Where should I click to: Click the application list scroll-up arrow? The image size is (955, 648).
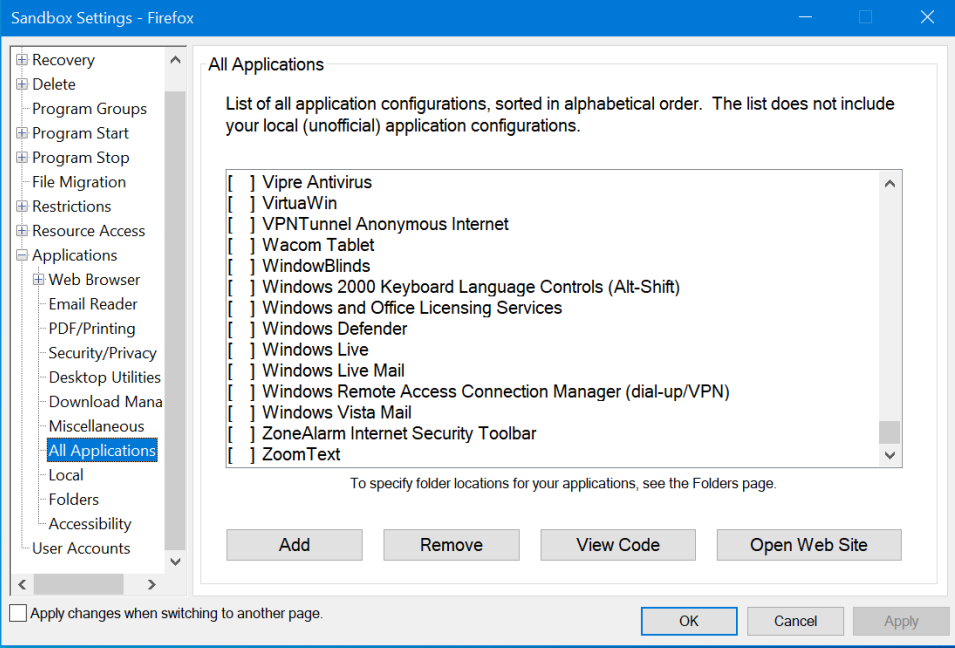coord(890,183)
